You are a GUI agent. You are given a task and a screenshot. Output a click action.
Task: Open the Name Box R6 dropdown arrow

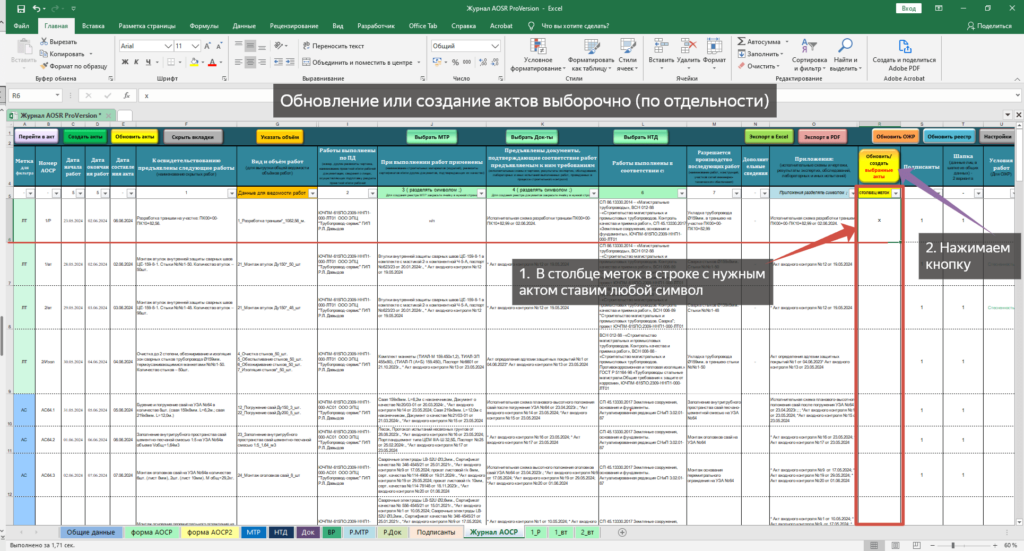tap(57, 95)
